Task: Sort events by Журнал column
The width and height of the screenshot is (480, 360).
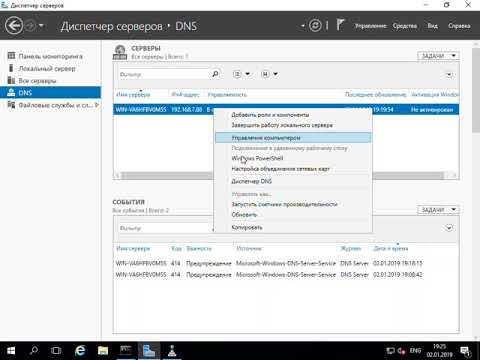Action: (351, 249)
